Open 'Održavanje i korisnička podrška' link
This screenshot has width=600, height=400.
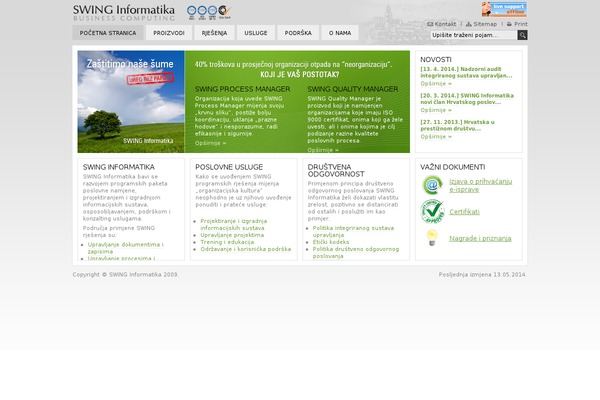(x=245, y=249)
